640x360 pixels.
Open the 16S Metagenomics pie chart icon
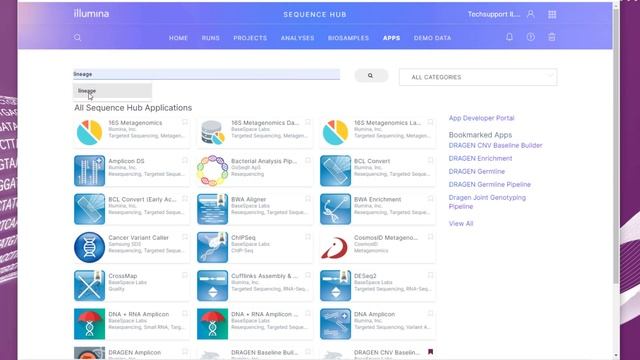(89, 132)
